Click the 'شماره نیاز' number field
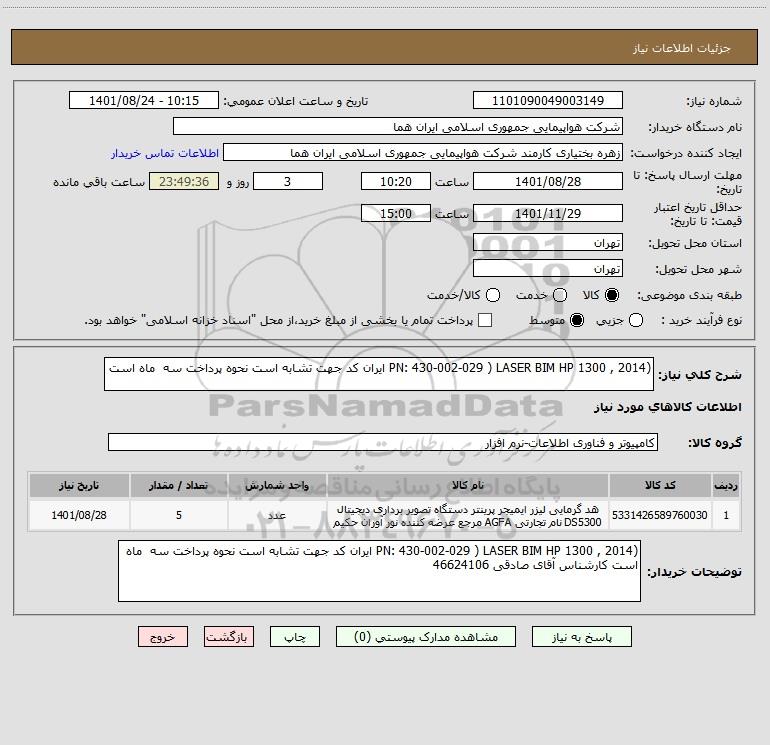 [x=547, y=101]
